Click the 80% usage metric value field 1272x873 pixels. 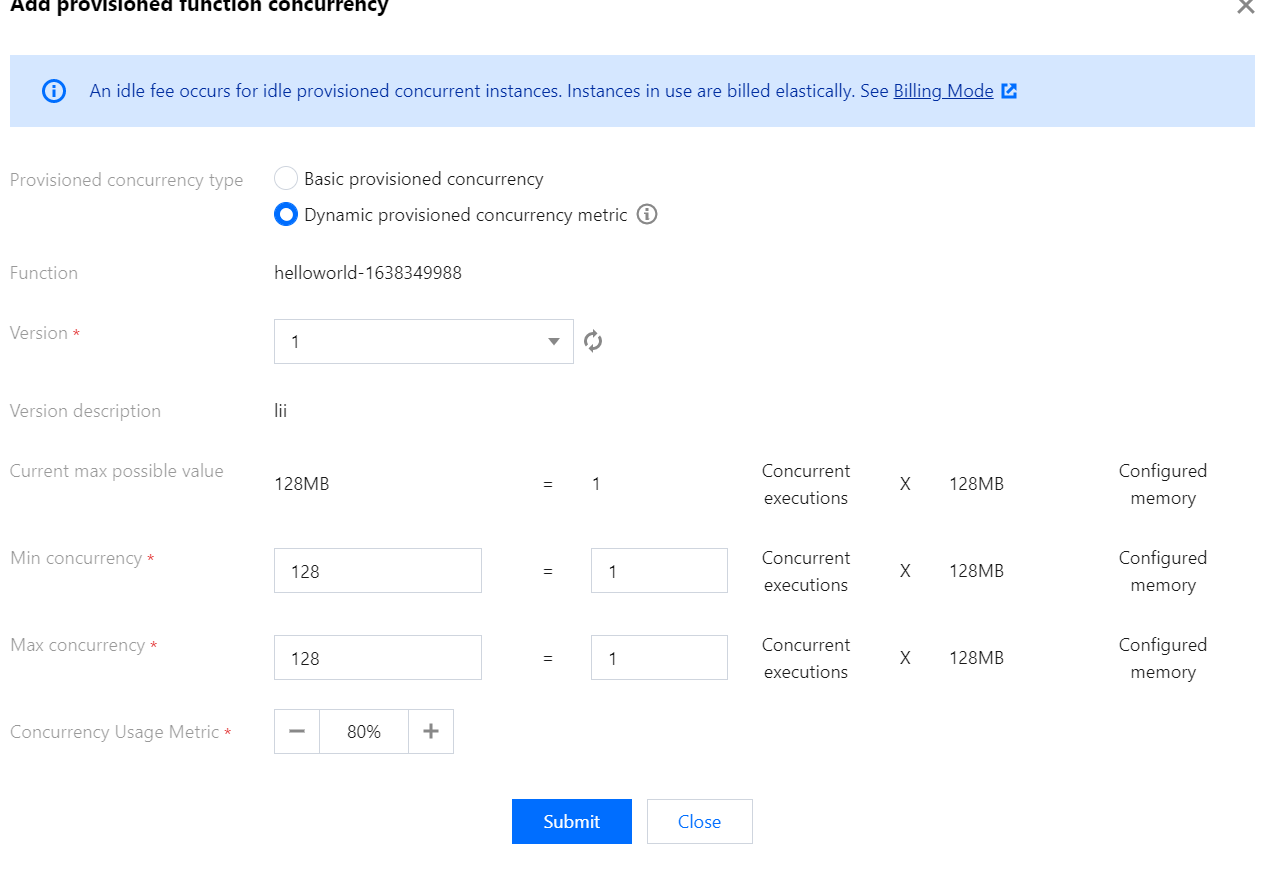coord(364,731)
